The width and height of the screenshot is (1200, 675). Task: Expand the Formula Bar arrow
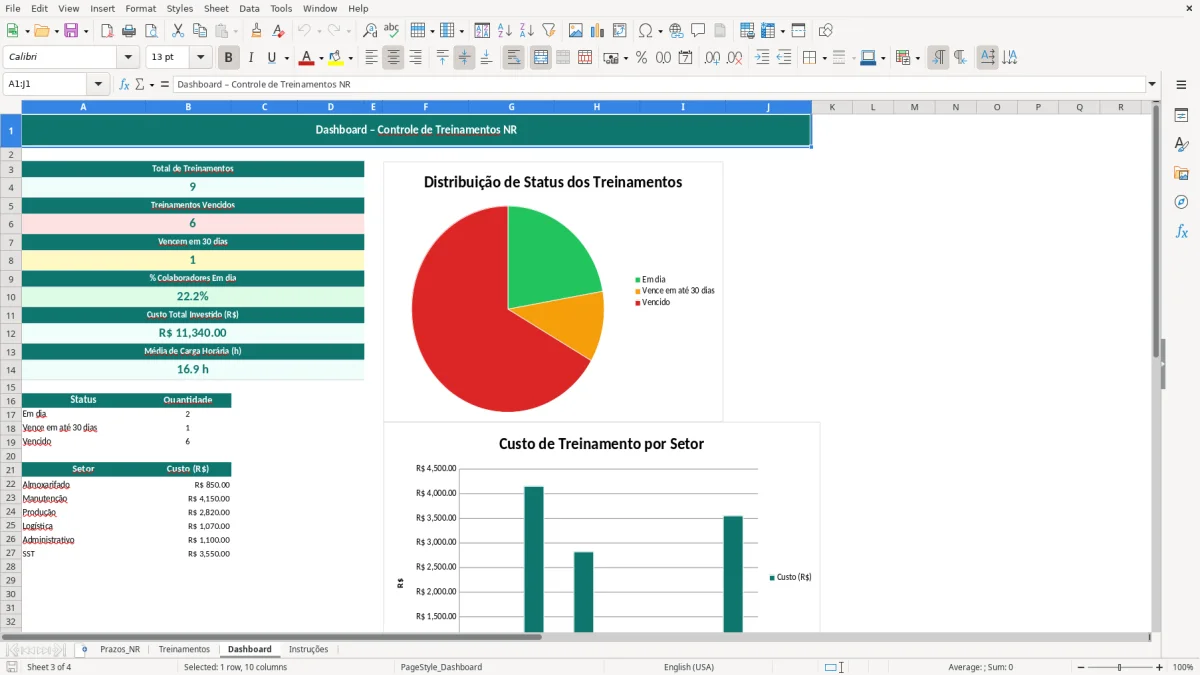(x=1153, y=85)
